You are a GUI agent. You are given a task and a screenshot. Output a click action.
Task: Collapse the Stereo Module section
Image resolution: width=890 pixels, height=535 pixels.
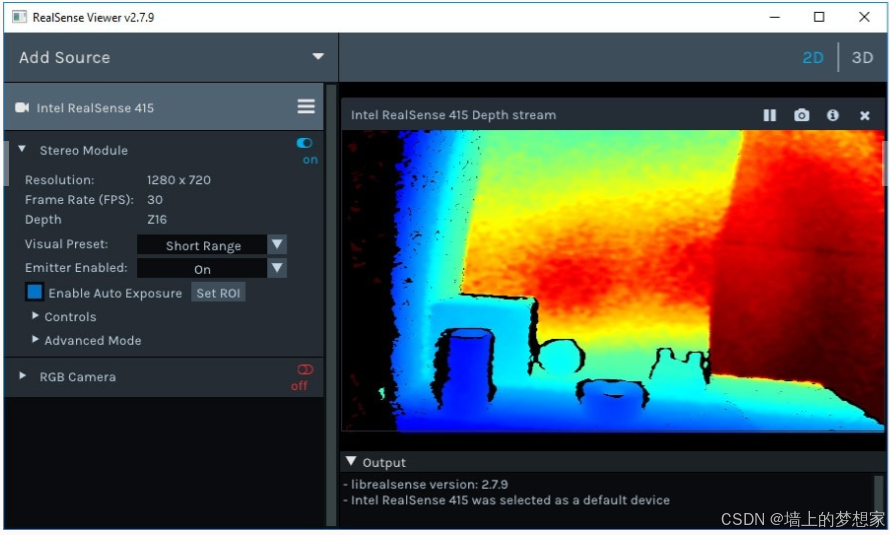coord(22,149)
